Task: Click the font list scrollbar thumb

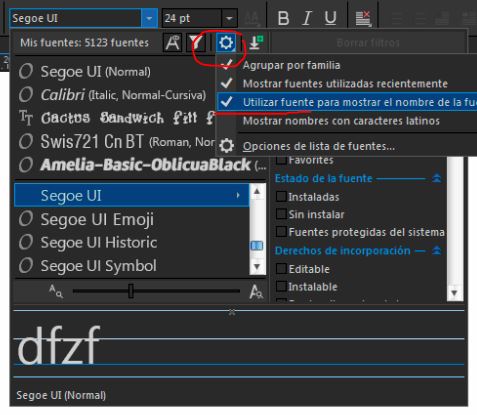Action: tap(257, 246)
